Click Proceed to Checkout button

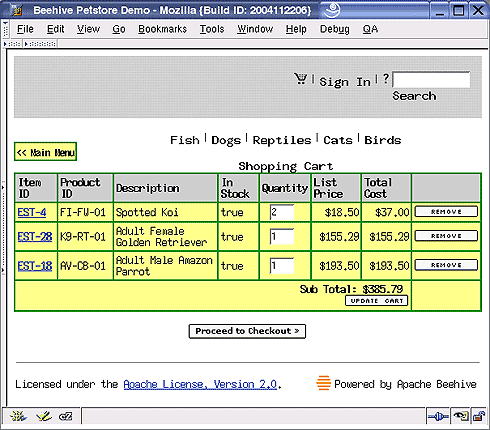(247, 331)
